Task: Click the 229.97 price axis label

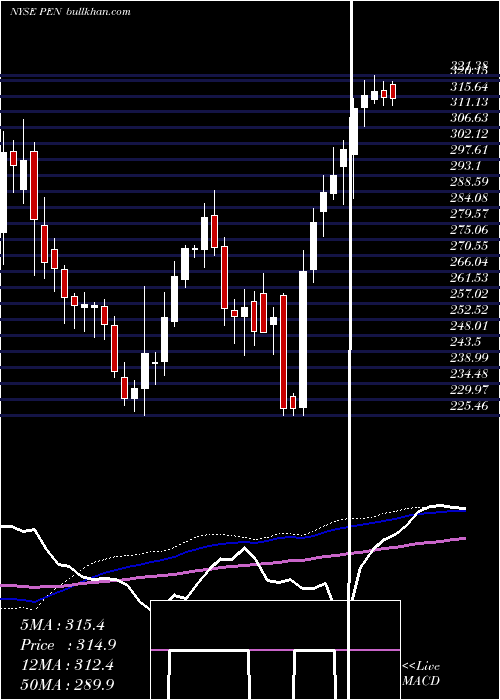Action: pos(469,389)
